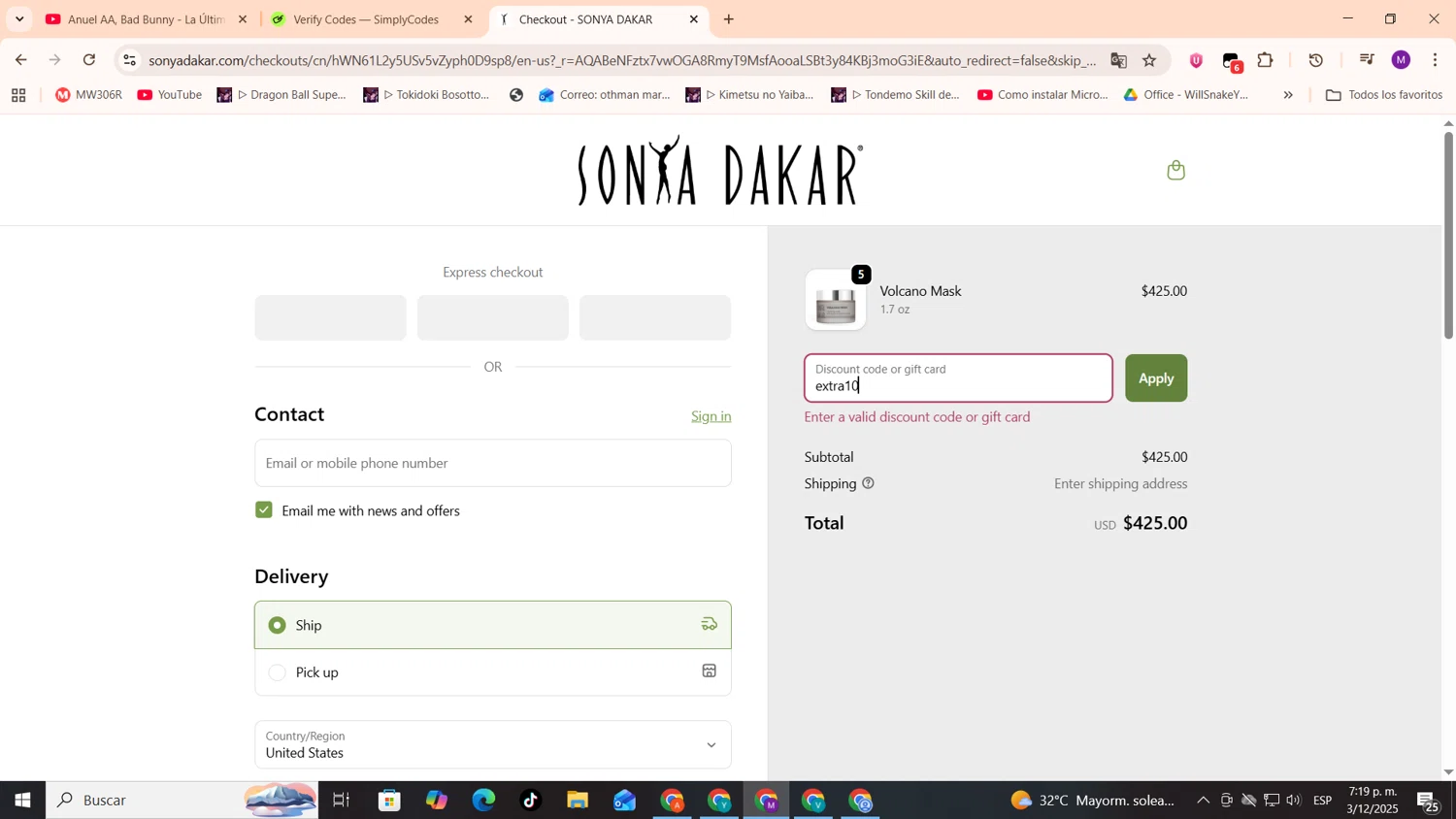
Task: Close the Verify Codes SimplyCodes tab
Action: [x=468, y=19]
